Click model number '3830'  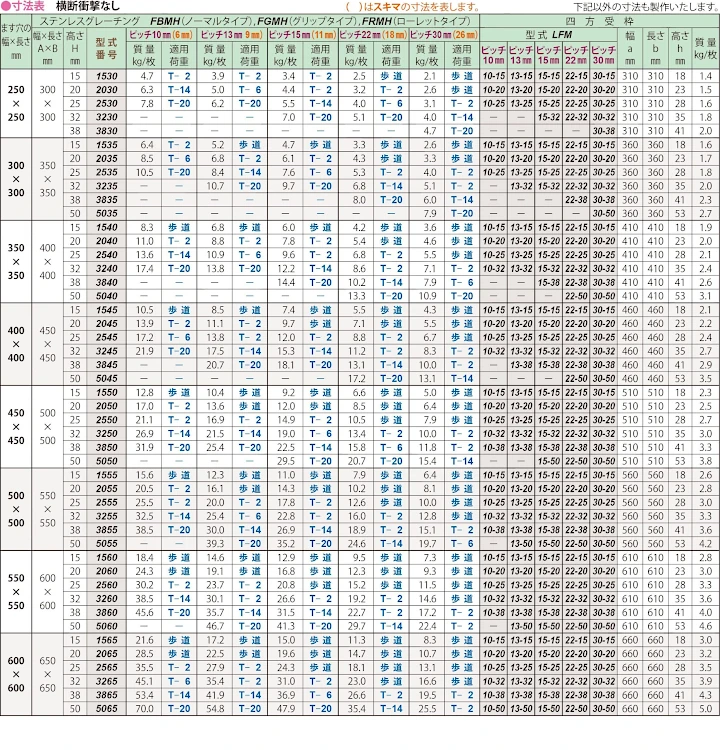coord(106,131)
